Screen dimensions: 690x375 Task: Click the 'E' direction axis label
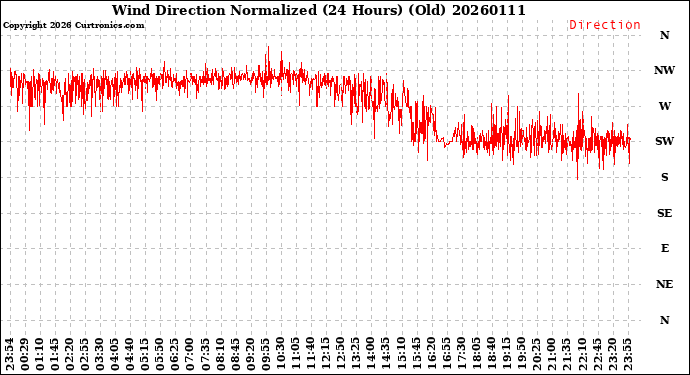coord(664,248)
